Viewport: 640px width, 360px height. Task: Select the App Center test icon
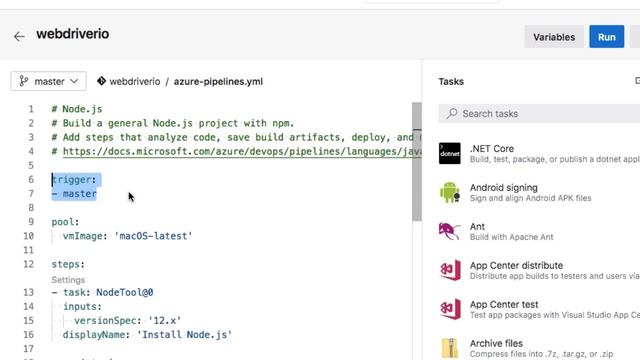click(450, 309)
